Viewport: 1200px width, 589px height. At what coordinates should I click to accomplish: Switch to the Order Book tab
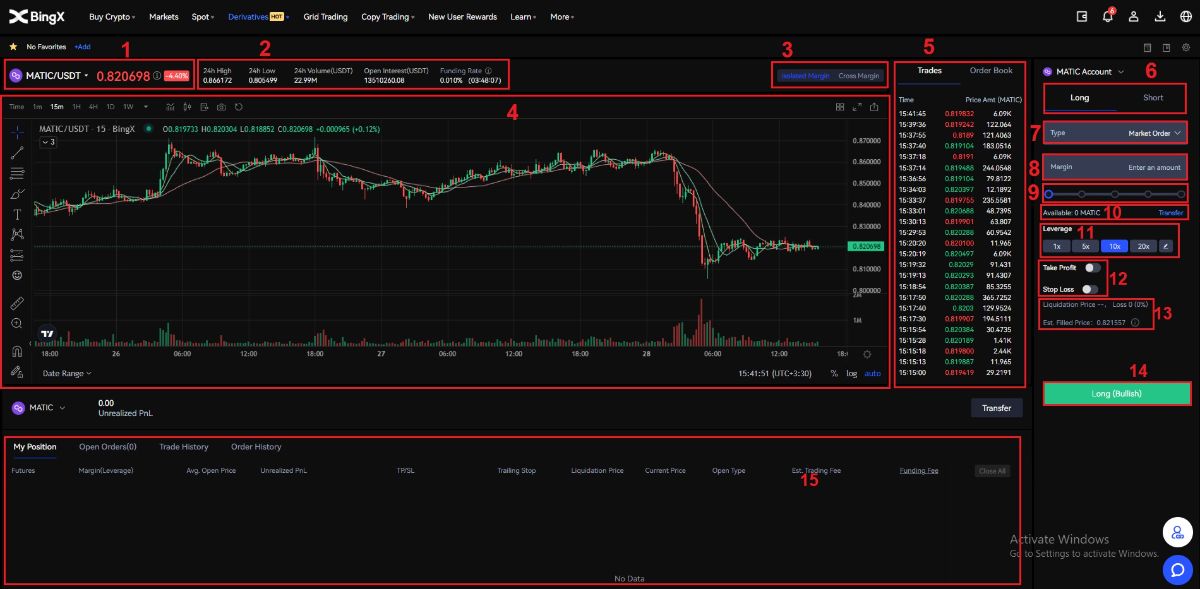[x=991, y=71]
